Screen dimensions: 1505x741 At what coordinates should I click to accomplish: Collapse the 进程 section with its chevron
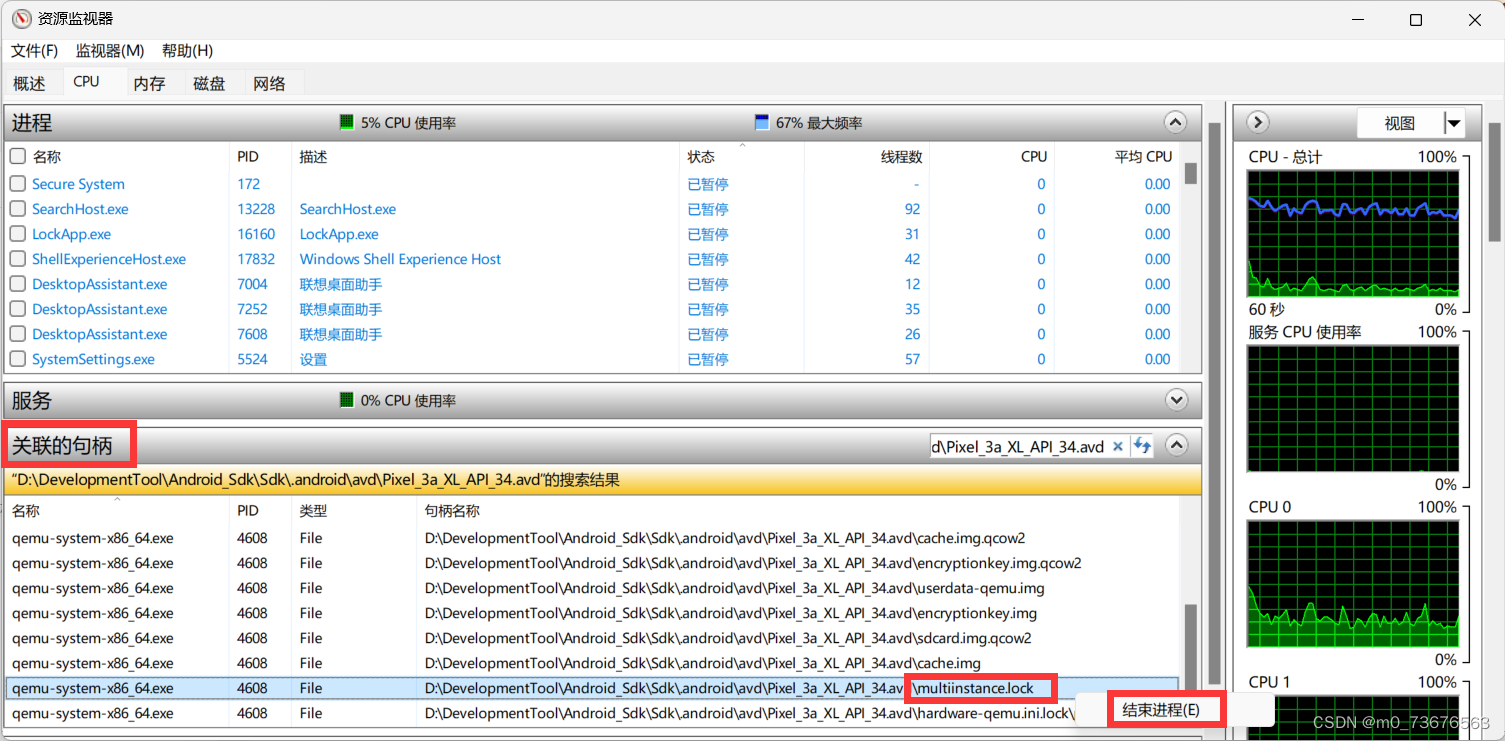tap(1175, 123)
